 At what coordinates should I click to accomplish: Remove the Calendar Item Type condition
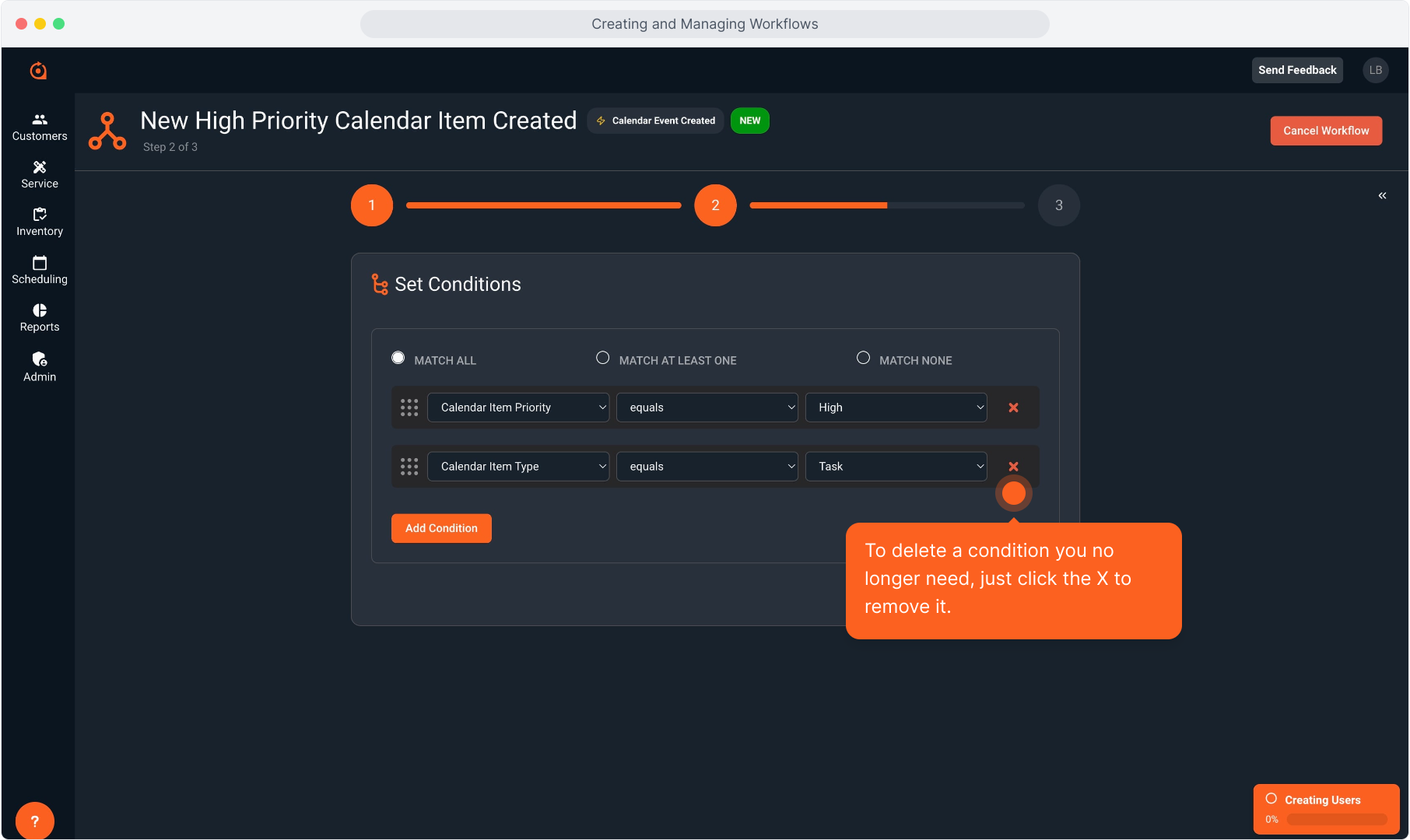(1013, 467)
